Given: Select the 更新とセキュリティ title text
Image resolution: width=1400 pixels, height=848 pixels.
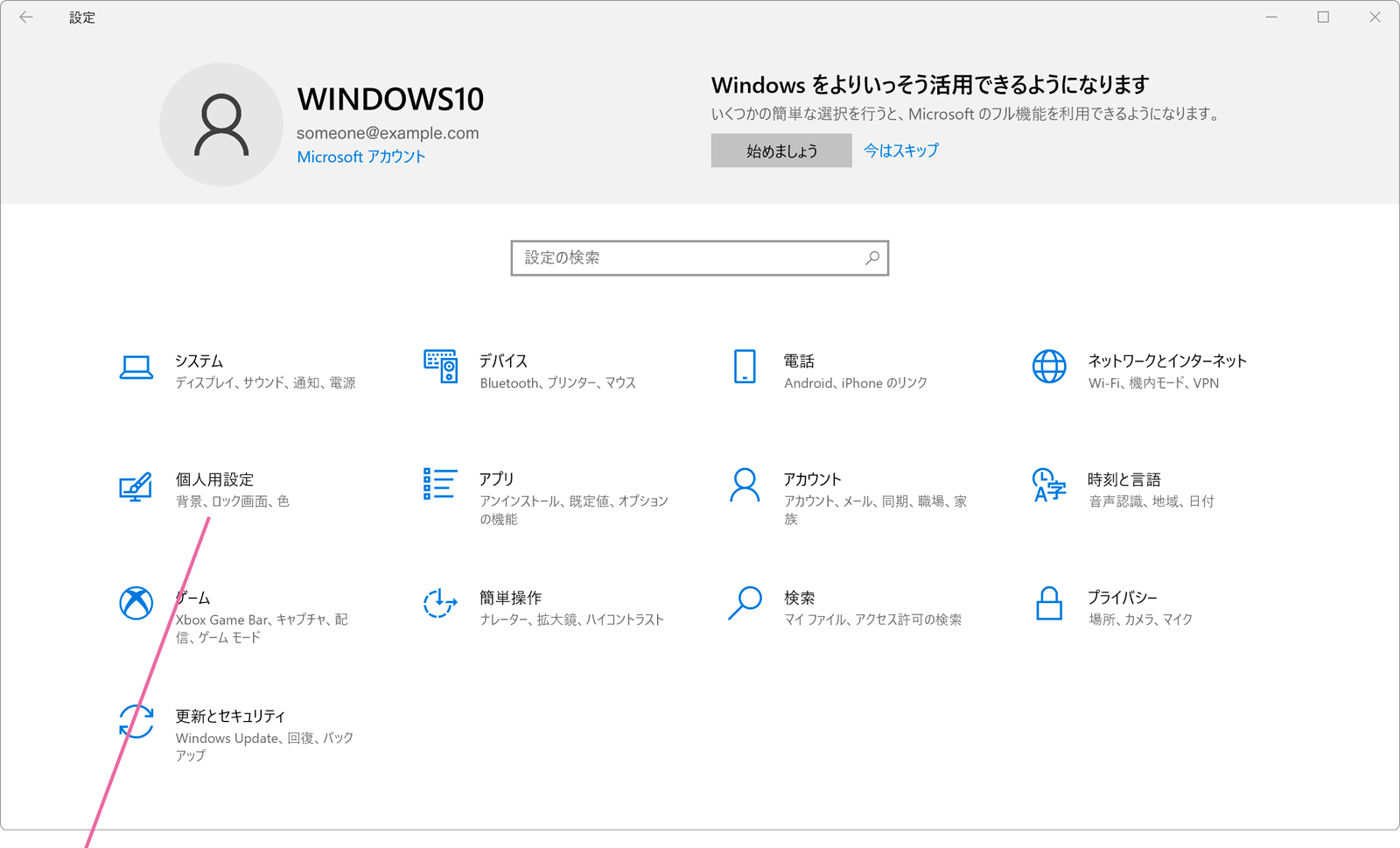Looking at the screenshot, I should click(230, 716).
